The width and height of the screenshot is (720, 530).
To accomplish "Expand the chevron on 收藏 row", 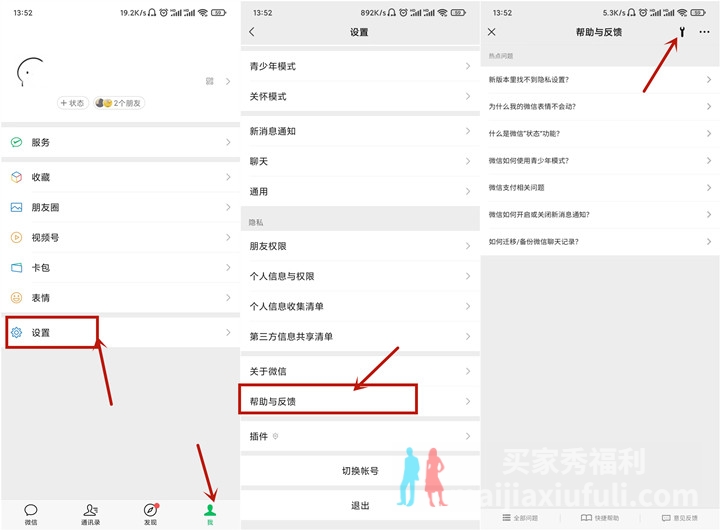I will (x=228, y=177).
